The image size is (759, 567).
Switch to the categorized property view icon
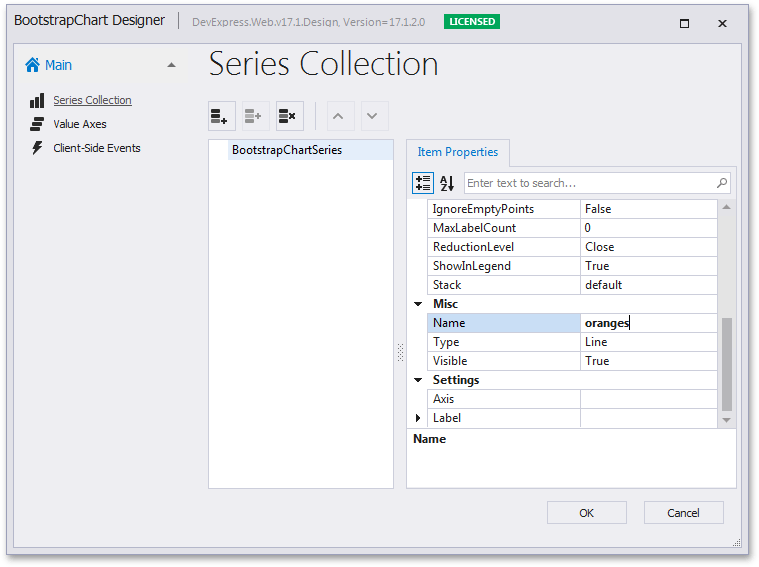coord(423,183)
